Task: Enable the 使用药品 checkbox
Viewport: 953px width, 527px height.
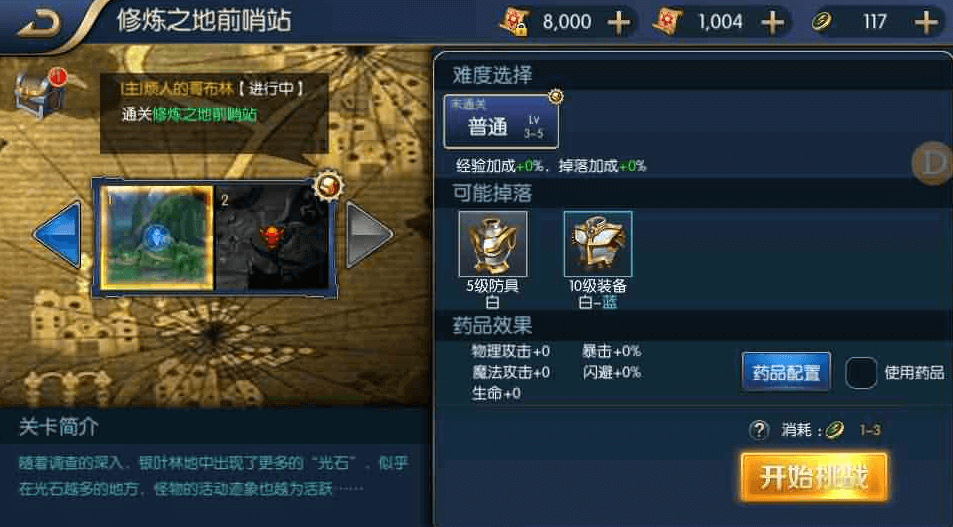Action: (x=861, y=373)
